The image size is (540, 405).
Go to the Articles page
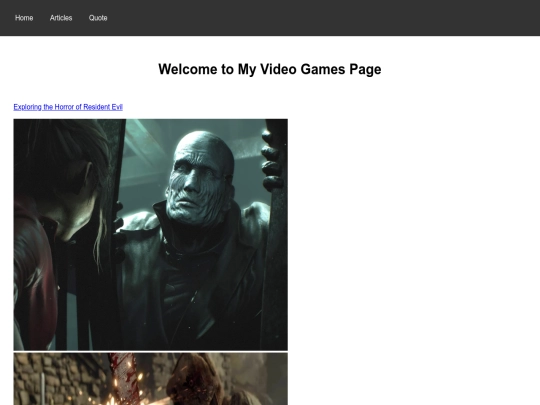click(61, 18)
